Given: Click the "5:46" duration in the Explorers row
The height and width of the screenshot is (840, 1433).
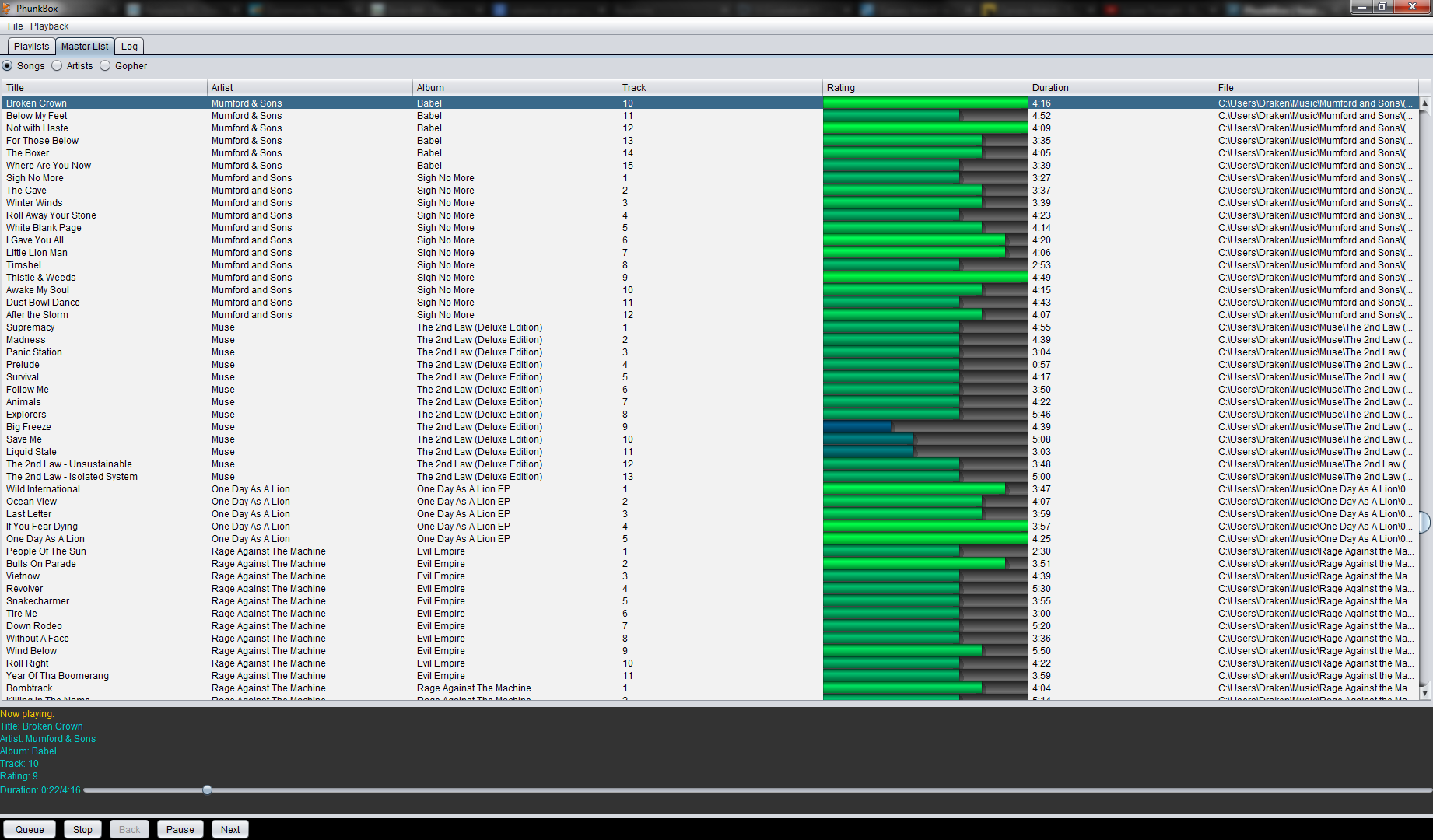Looking at the screenshot, I should (1041, 415).
